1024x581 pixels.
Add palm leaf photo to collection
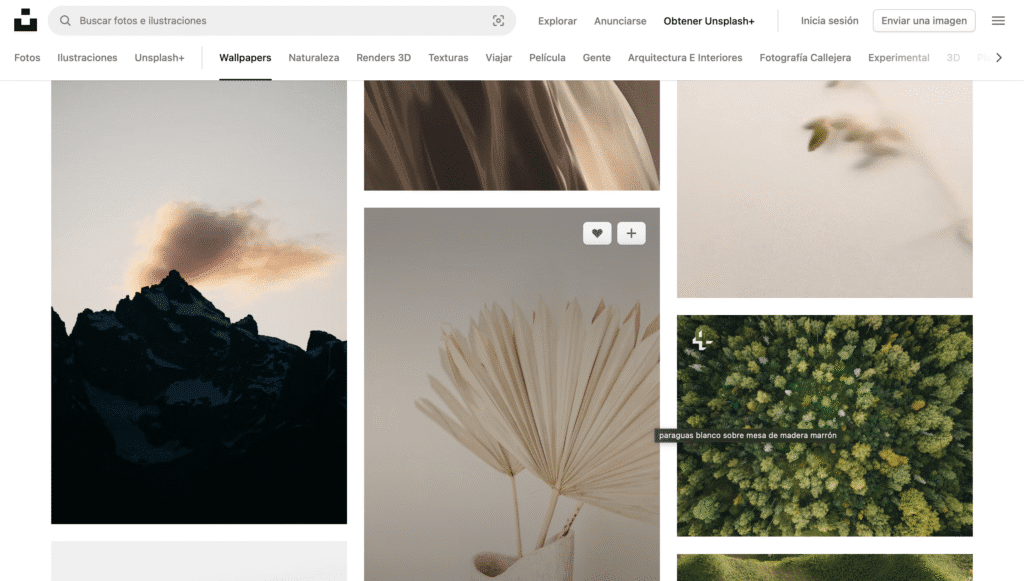tap(631, 233)
